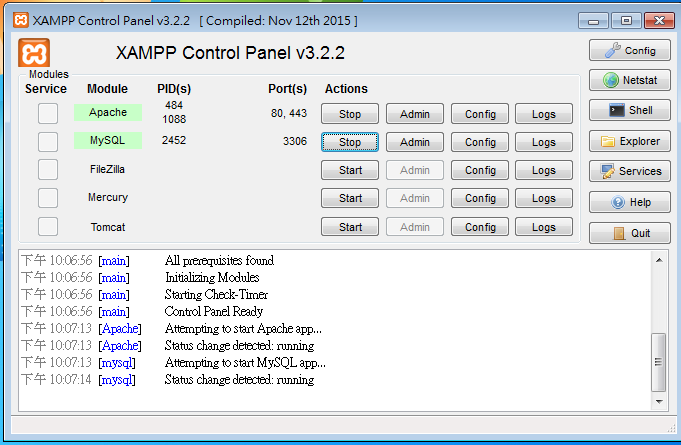Click the FileZilla module label
Screen dimensions: 681x445
107,169
